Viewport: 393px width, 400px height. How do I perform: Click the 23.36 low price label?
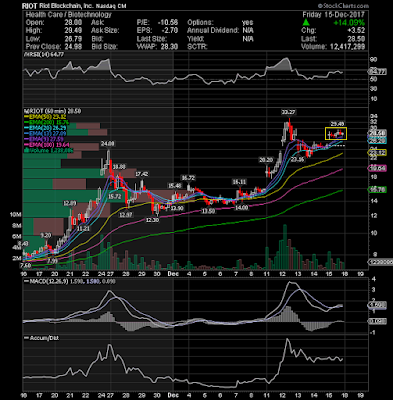(297, 160)
